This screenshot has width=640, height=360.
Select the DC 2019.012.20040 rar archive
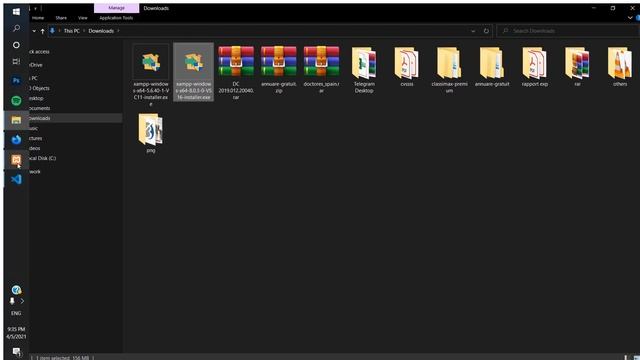(x=236, y=72)
